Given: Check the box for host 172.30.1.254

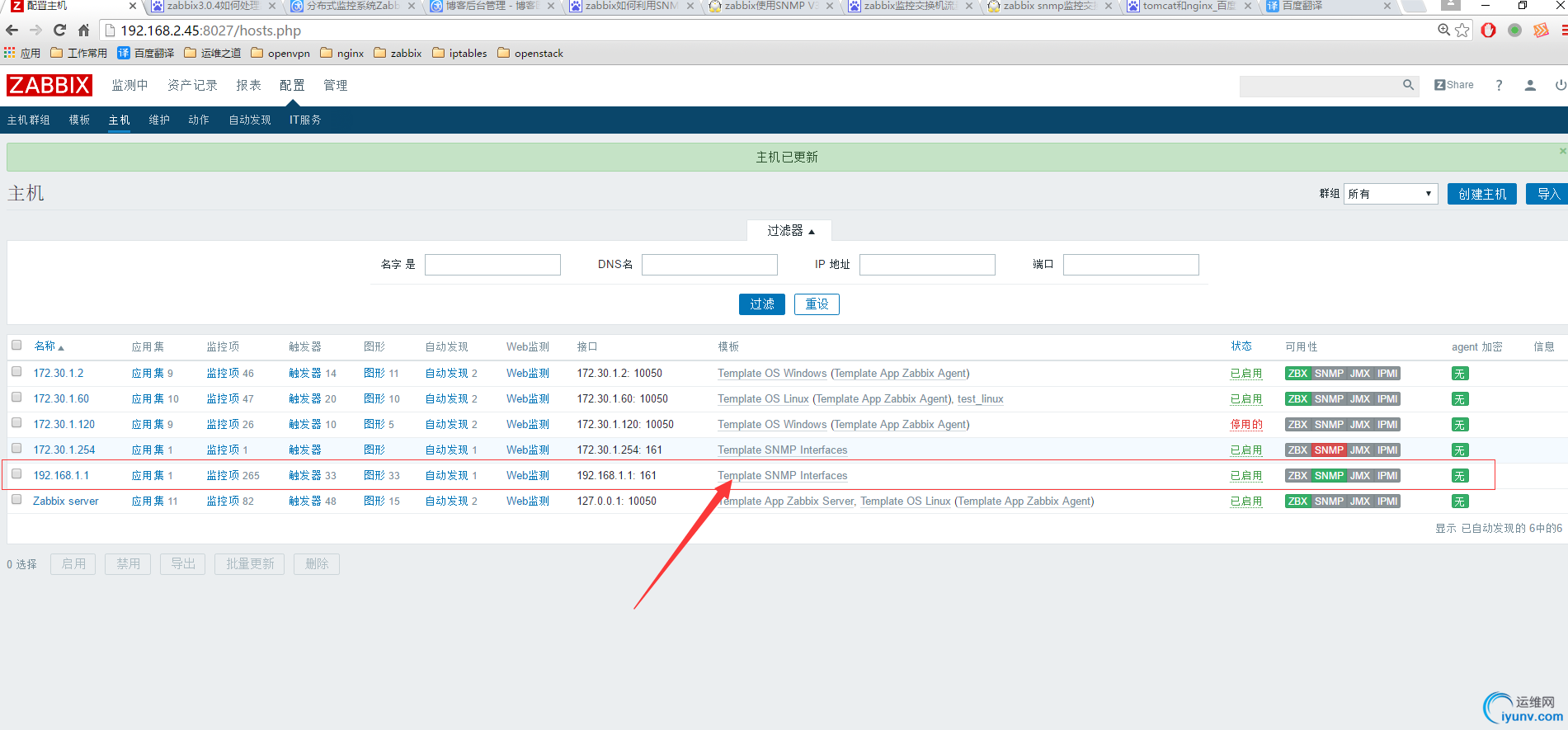Looking at the screenshot, I should [x=16, y=449].
